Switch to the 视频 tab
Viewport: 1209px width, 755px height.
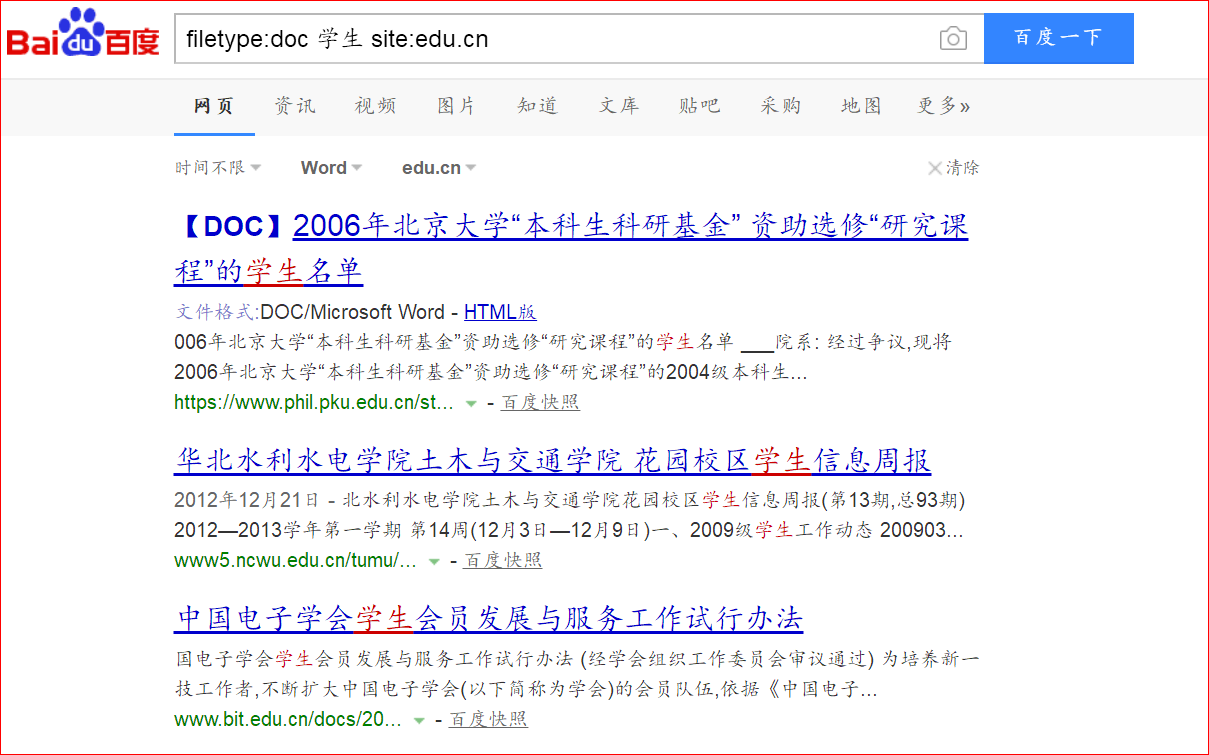[x=375, y=106]
